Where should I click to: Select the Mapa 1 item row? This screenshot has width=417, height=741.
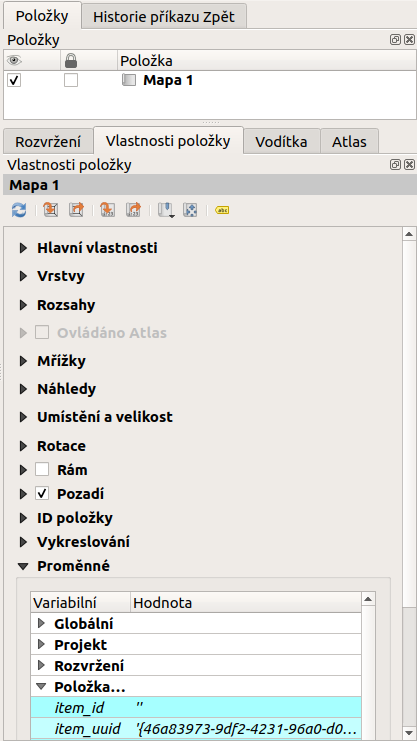pos(209,80)
